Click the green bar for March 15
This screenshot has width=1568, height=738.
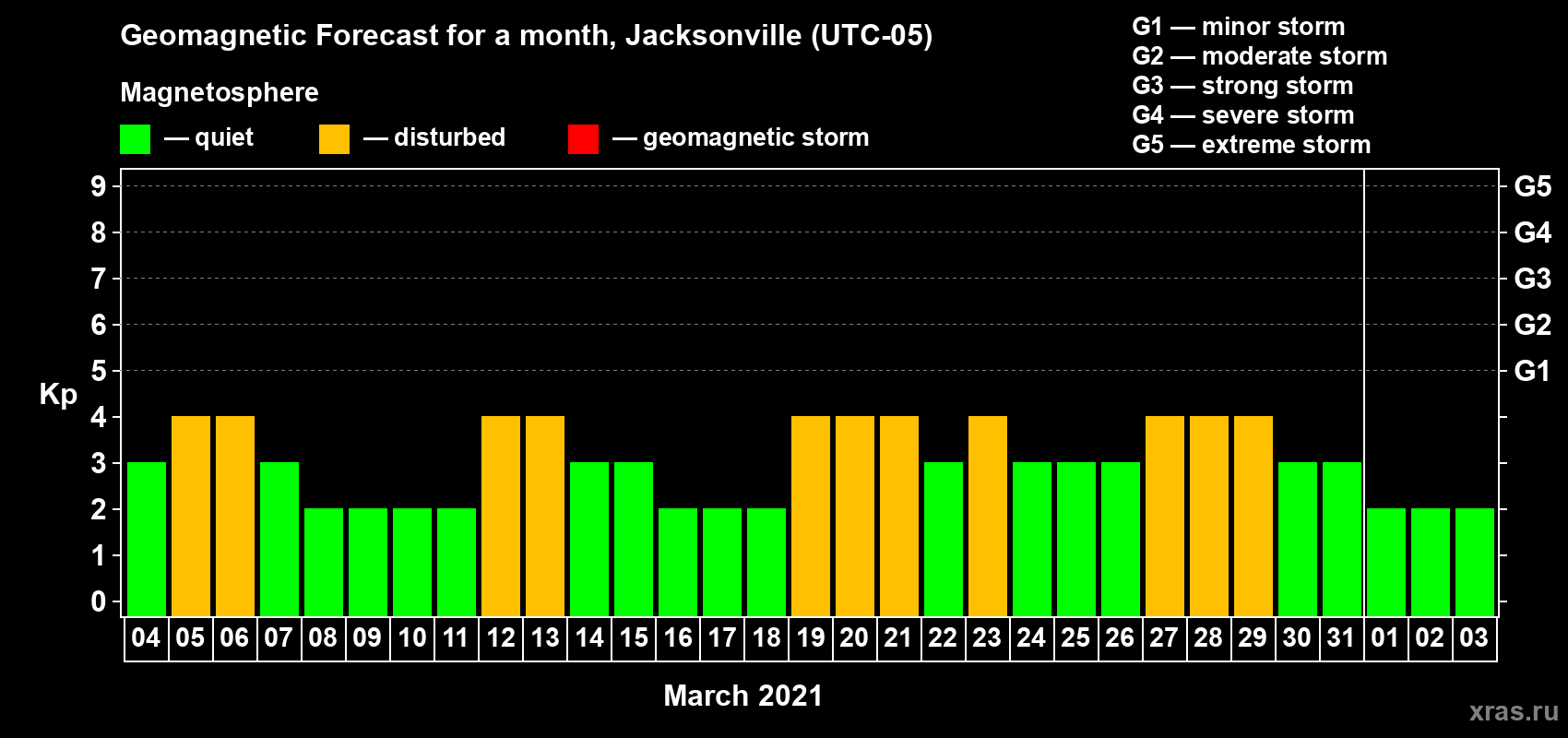pyautogui.click(x=634, y=539)
